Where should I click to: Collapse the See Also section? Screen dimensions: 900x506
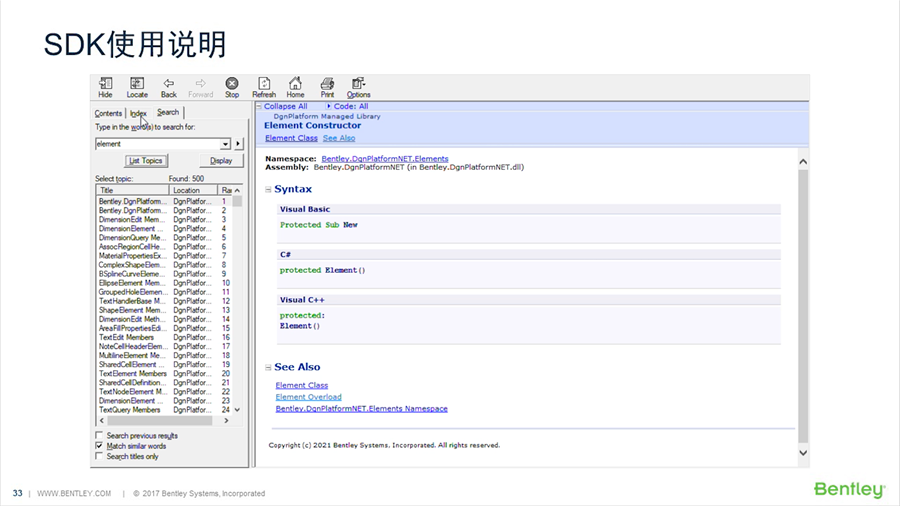[268, 367]
